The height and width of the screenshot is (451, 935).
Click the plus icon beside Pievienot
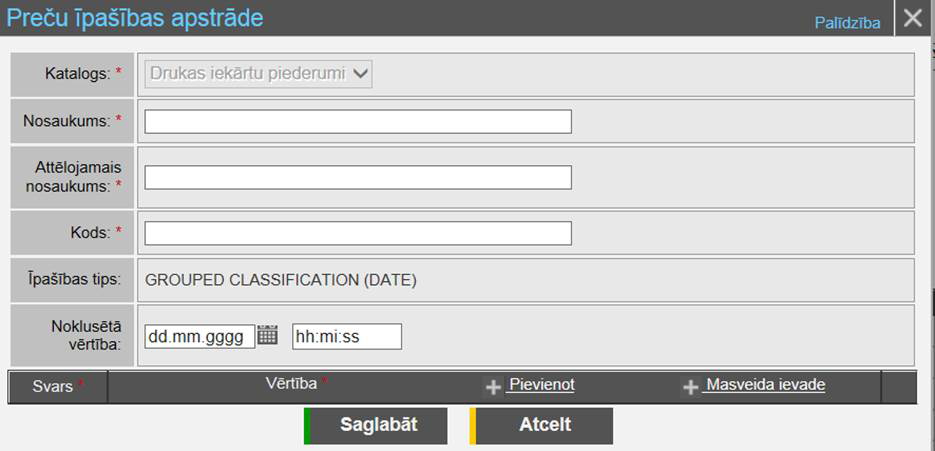click(x=493, y=387)
